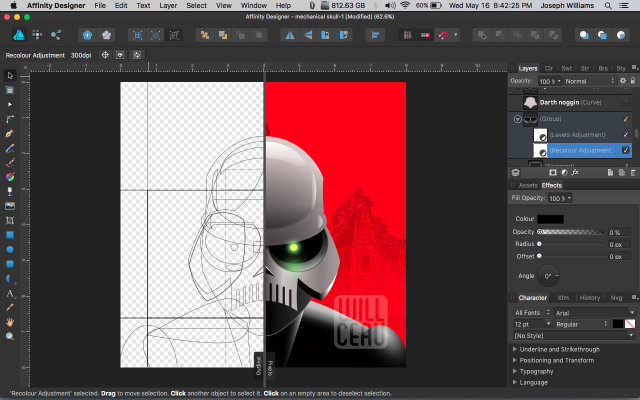Toggle visibility of Levels Adjustment layer

point(626,134)
